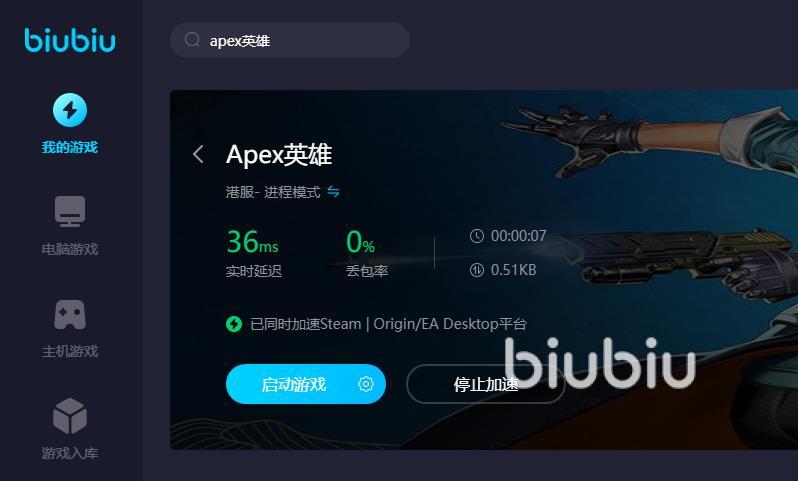Open the 主机游戏 gamepad section

tap(70, 328)
